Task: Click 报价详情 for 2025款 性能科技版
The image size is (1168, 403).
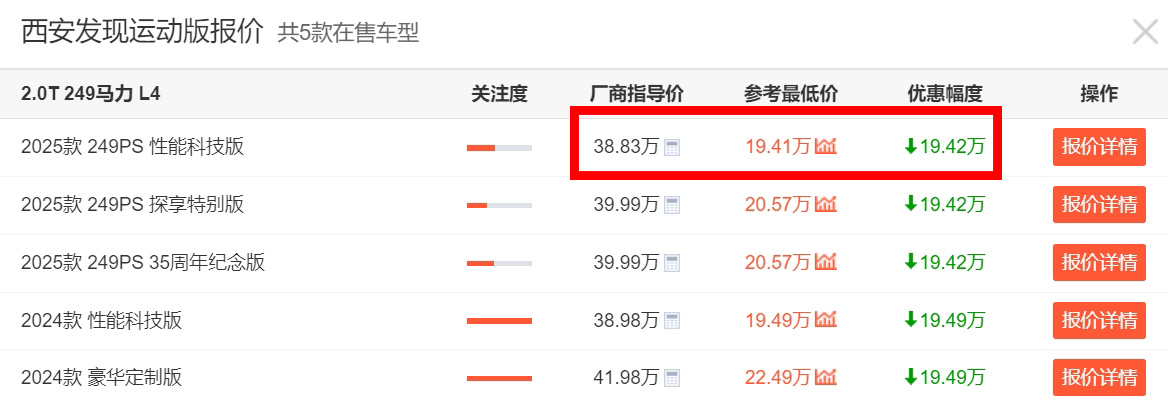Action: 1099,147
